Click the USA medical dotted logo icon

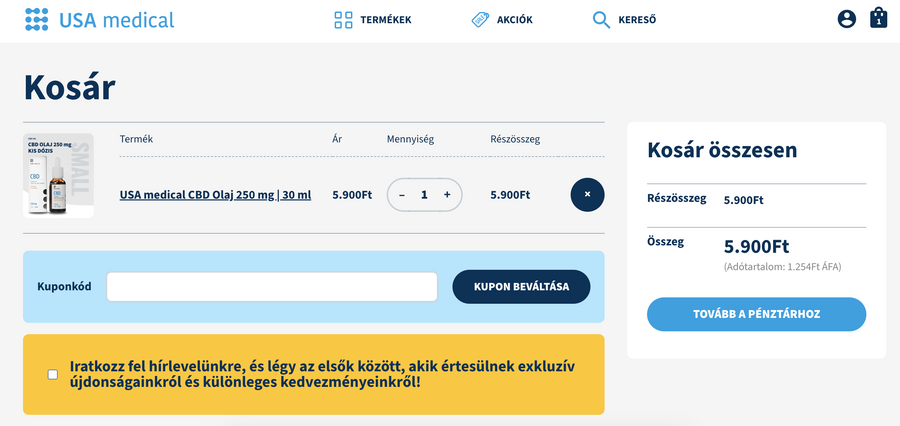[37, 20]
